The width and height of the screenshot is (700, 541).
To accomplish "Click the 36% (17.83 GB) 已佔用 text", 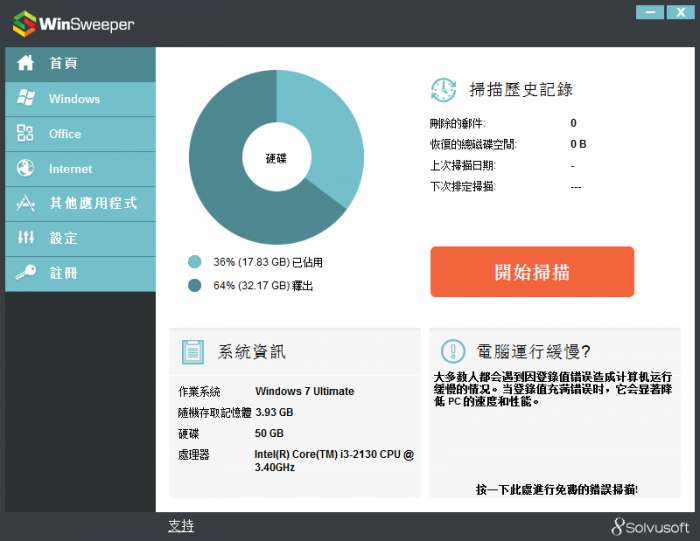I will point(268,262).
